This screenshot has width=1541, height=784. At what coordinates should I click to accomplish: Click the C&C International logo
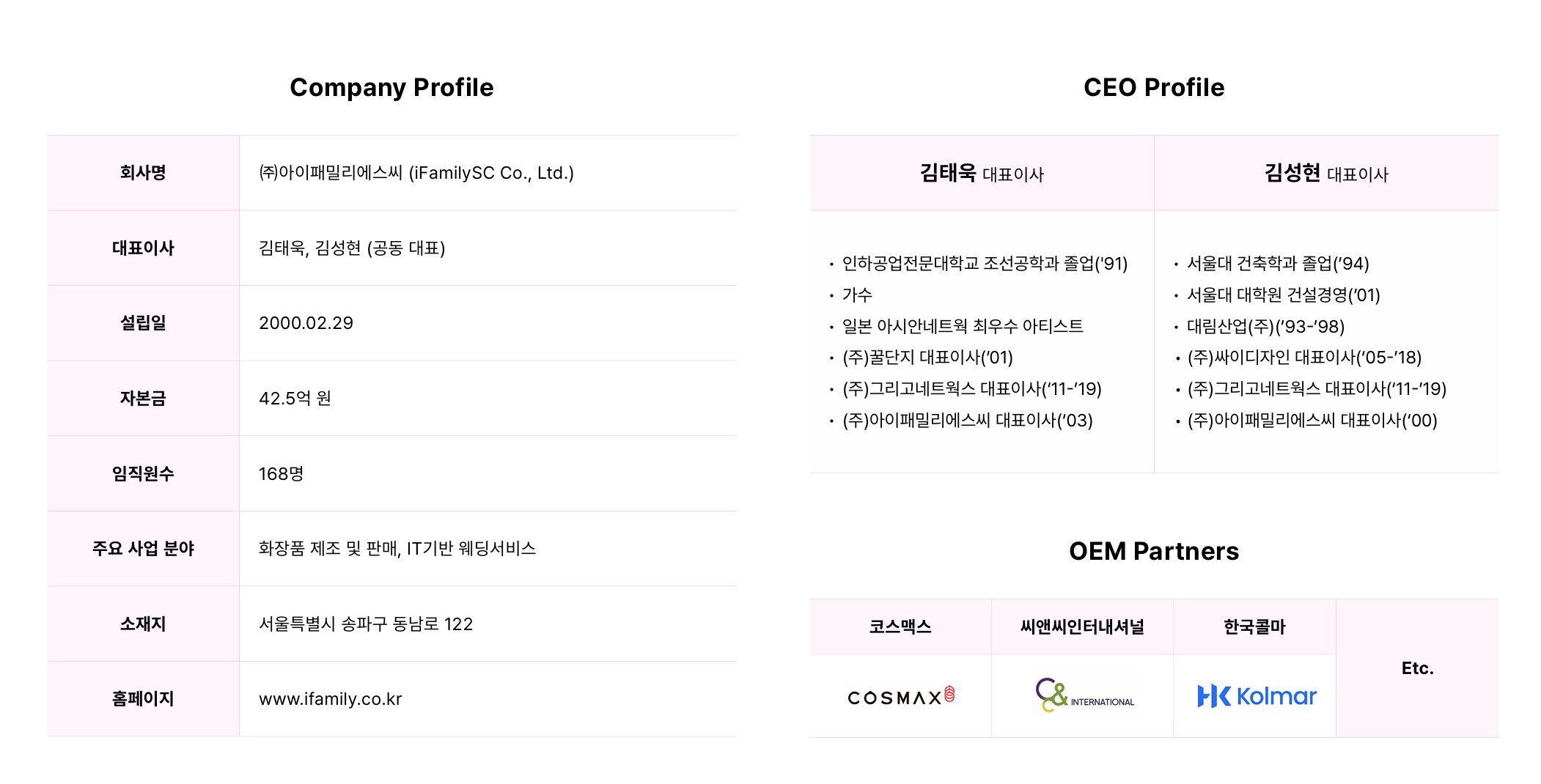[x=1084, y=695]
